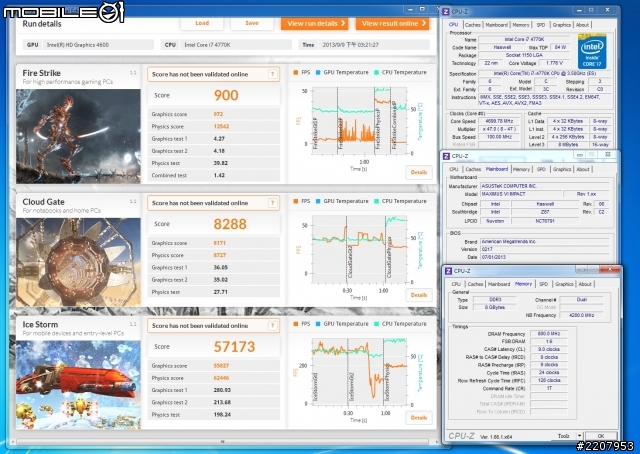Click the FPS legend swatch in the Fire Strike graph

tap(296, 72)
